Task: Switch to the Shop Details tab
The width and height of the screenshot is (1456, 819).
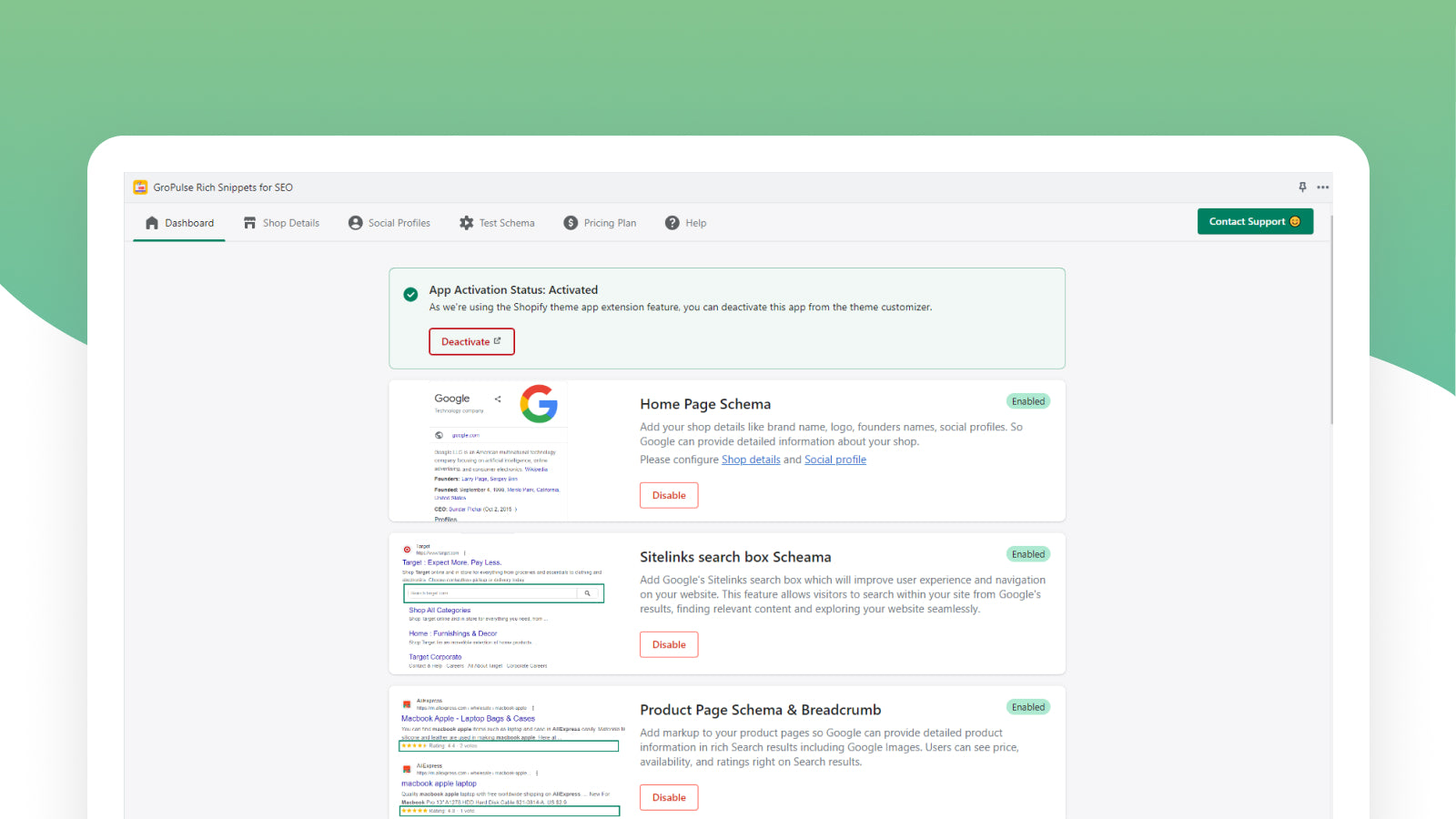Action: pos(281,223)
